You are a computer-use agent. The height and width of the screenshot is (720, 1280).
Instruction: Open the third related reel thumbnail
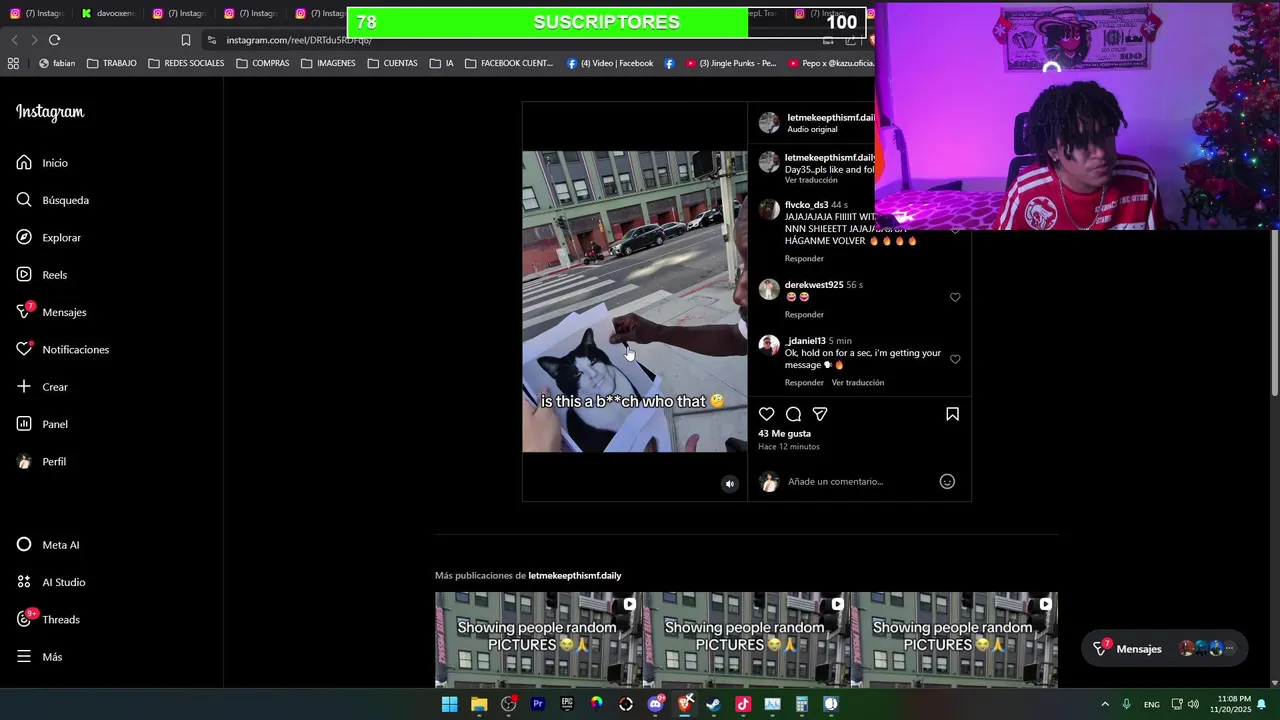pyautogui.click(x=954, y=640)
